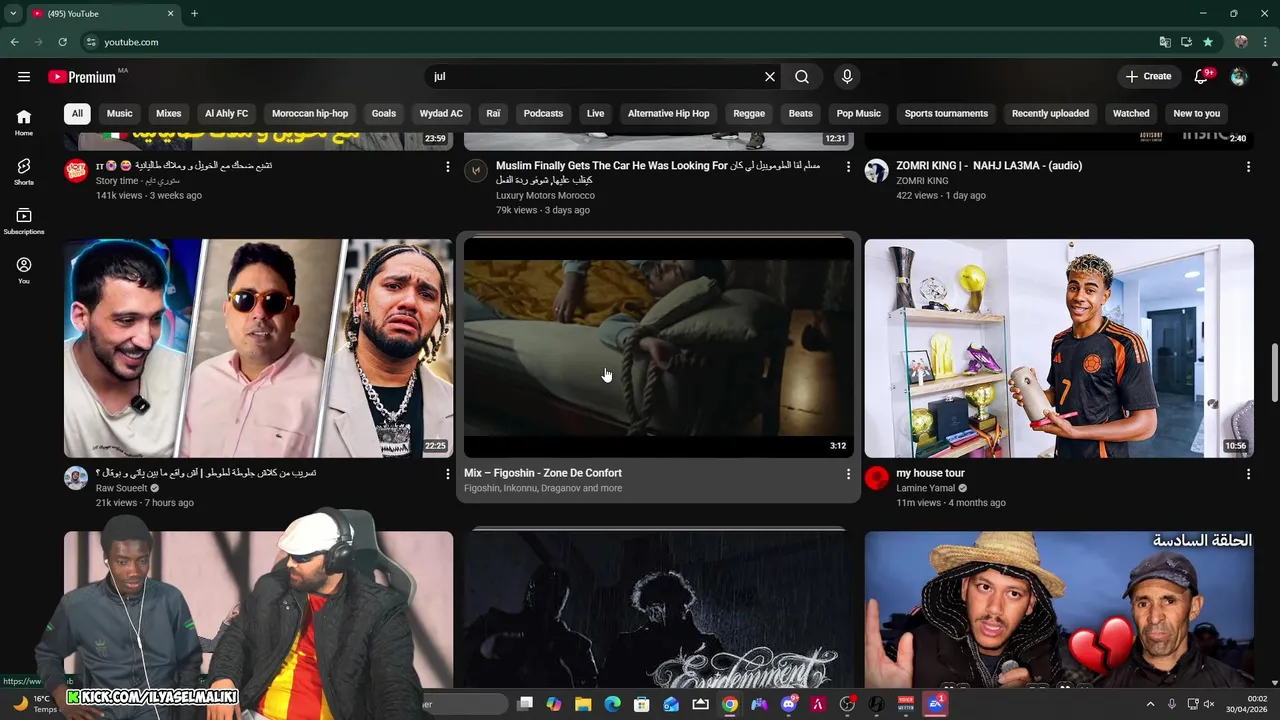Open File Explorer from the taskbar

(x=583, y=704)
